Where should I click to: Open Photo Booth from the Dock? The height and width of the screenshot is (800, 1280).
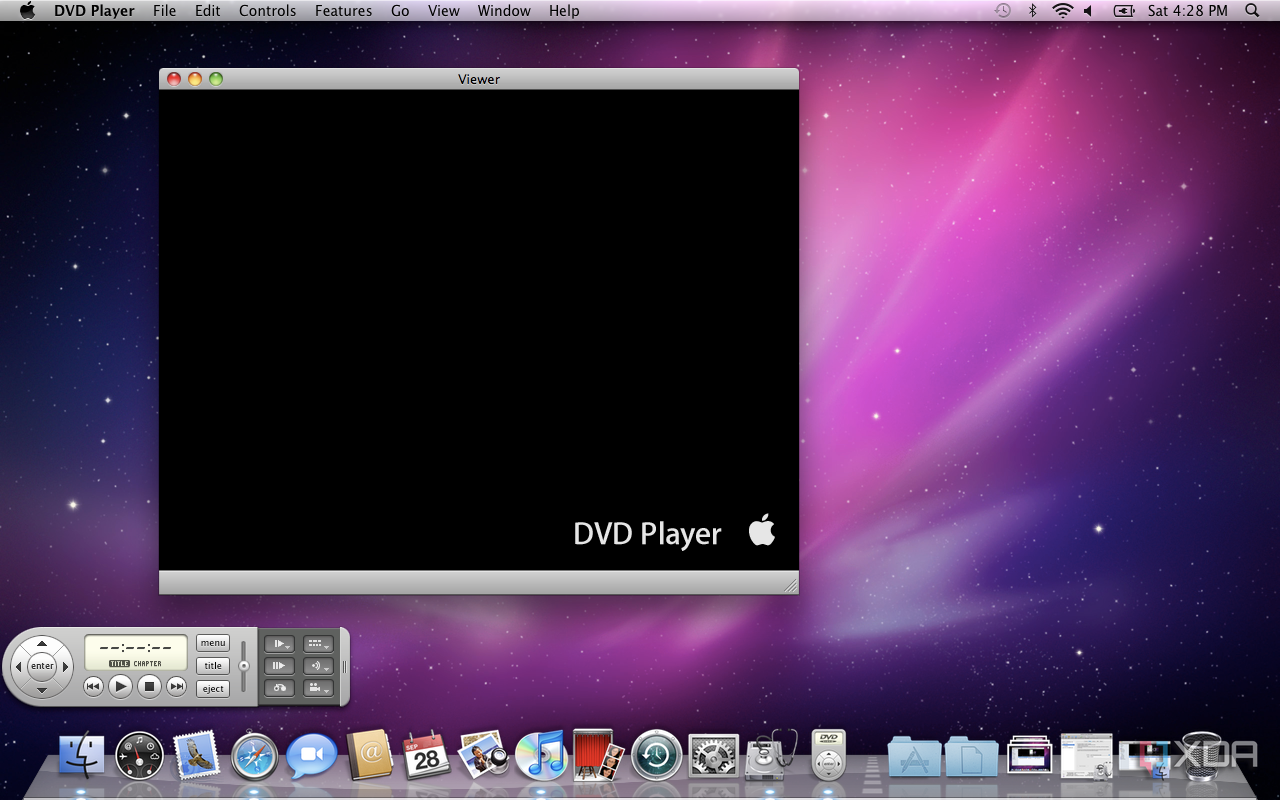tap(598, 755)
